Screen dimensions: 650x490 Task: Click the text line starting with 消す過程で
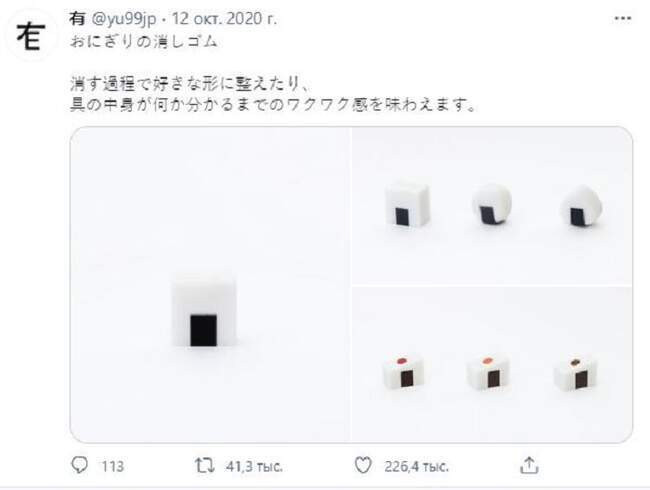189,84
